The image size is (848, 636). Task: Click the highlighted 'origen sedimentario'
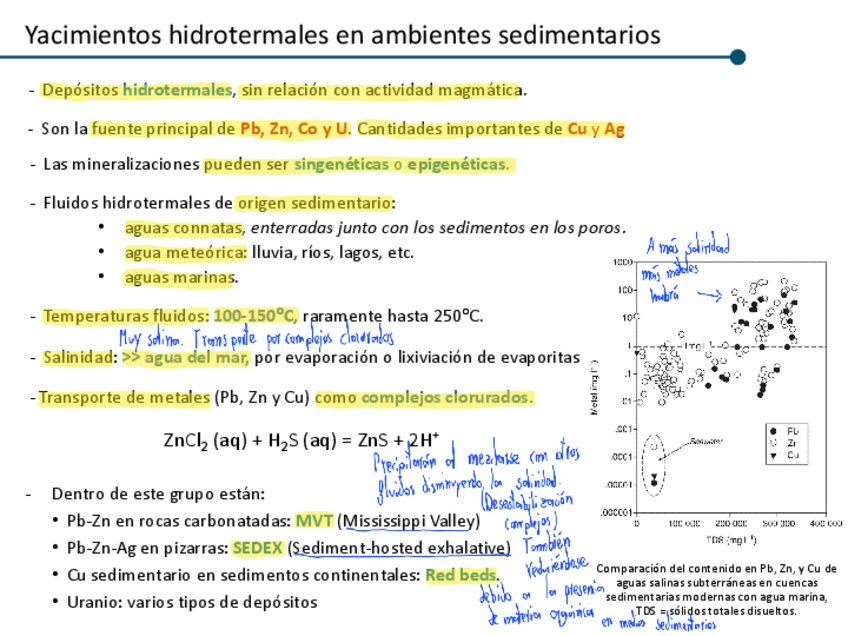click(315, 203)
